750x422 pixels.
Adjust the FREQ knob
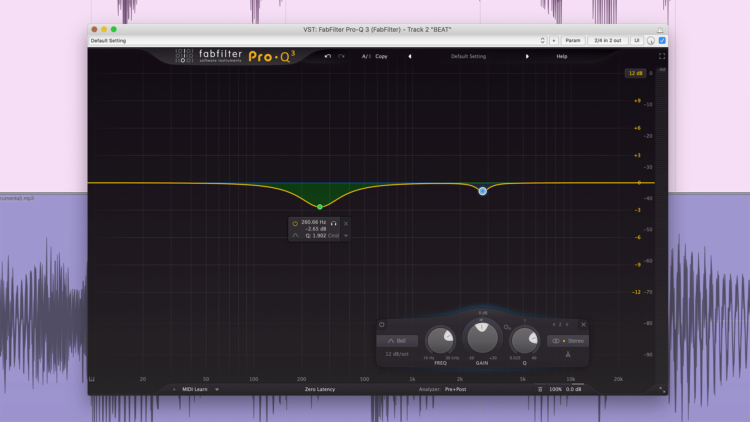441,341
